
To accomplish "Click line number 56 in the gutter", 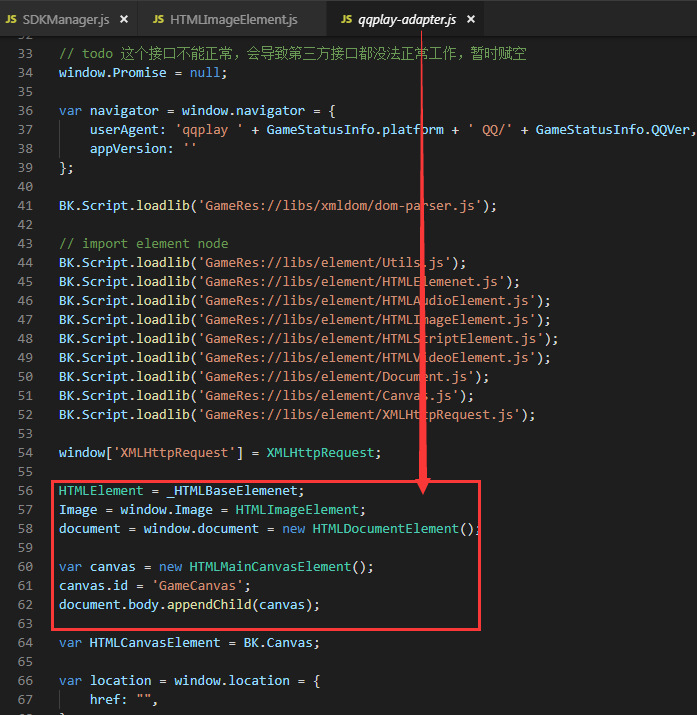I will point(25,491).
